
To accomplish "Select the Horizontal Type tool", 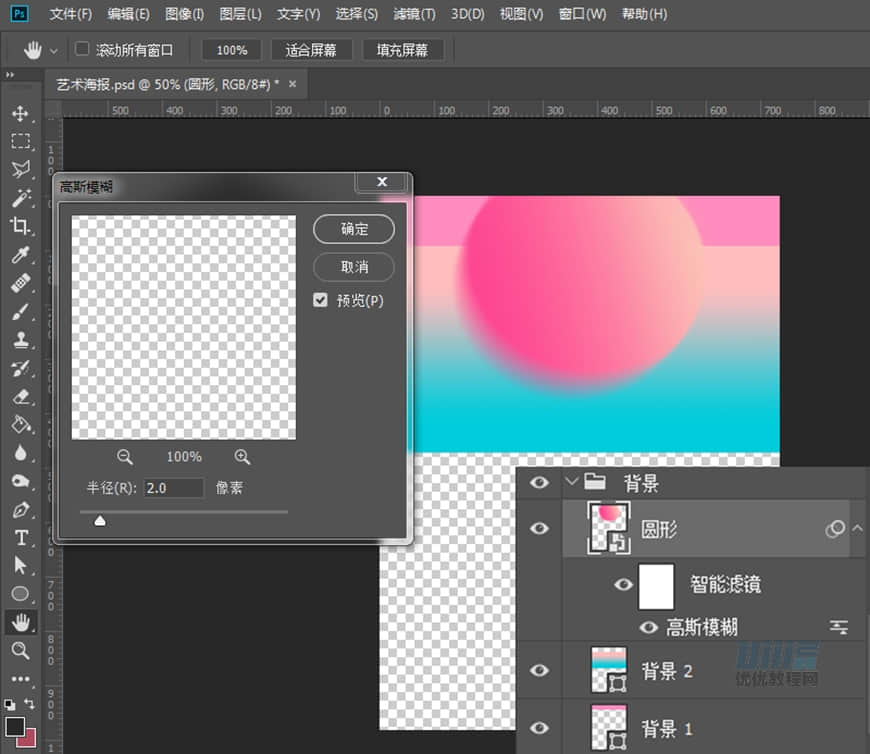I will point(20,538).
